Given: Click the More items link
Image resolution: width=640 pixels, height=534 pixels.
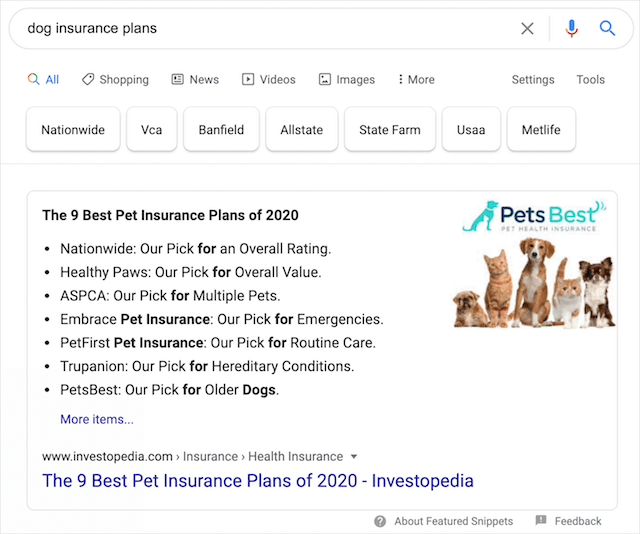Looking at the screenshot, I should pyautogui.click(x=97, y=419).
